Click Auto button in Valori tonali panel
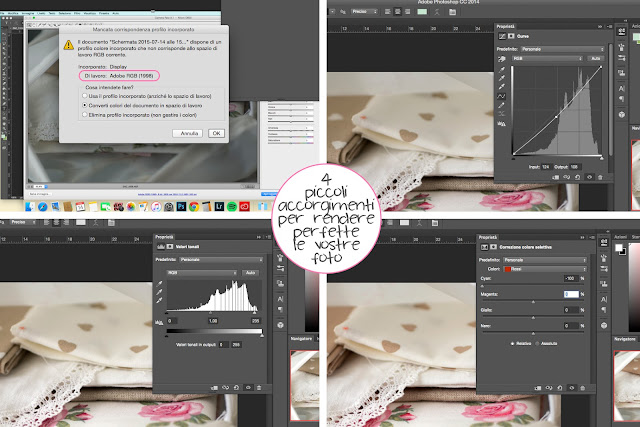This screenshot has width=640, height=427. click(251, 273)
